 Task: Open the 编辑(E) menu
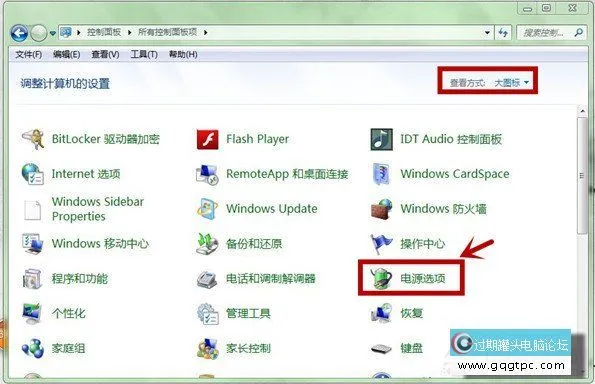pos(66,55)
